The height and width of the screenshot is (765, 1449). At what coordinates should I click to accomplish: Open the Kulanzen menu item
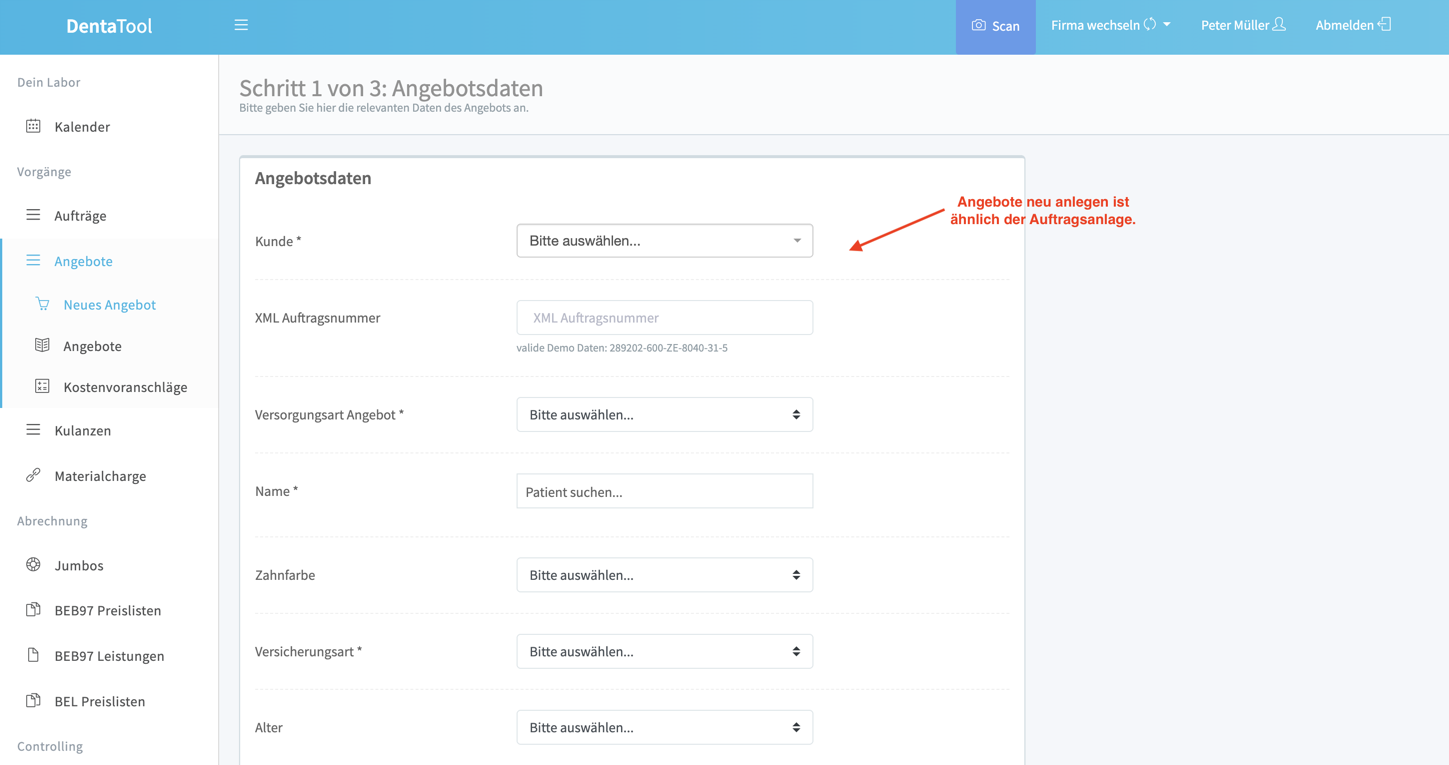coord(82,431)
